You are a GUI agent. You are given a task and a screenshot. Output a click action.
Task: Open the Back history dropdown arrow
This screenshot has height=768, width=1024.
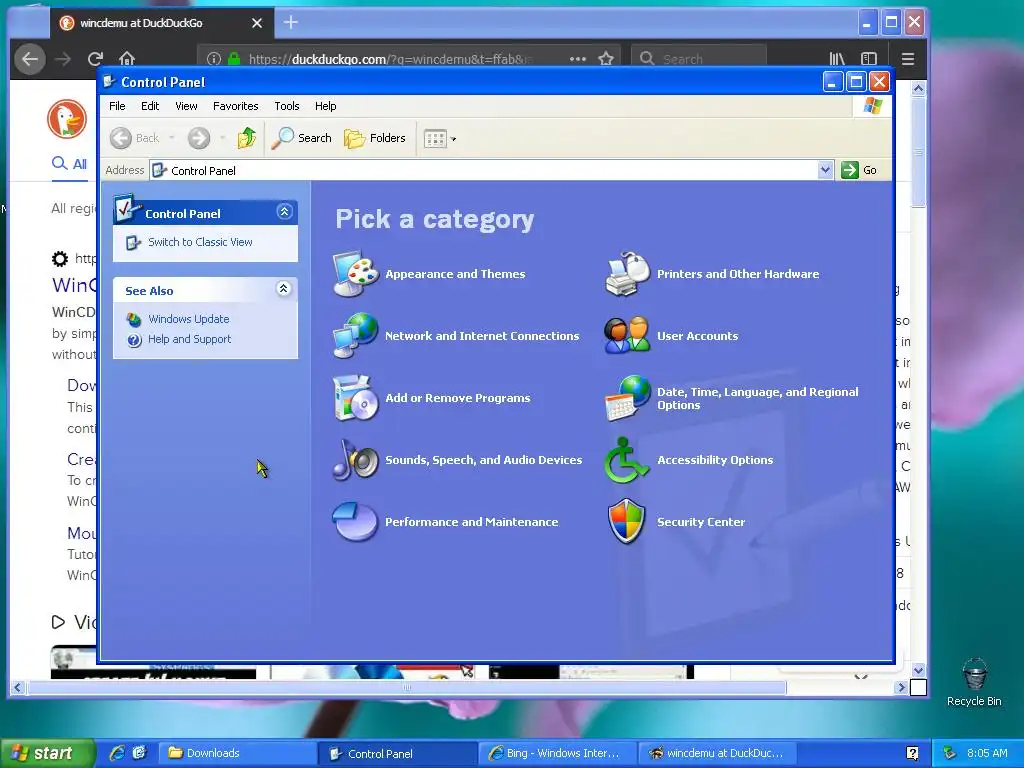point(172,138)
